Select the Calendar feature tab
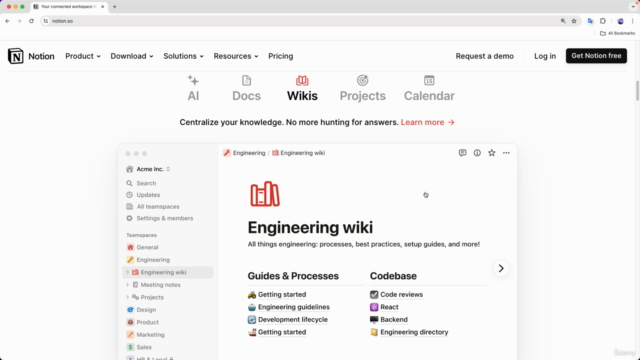This screenshot has height=360, width=640. (x=429, y=88)
